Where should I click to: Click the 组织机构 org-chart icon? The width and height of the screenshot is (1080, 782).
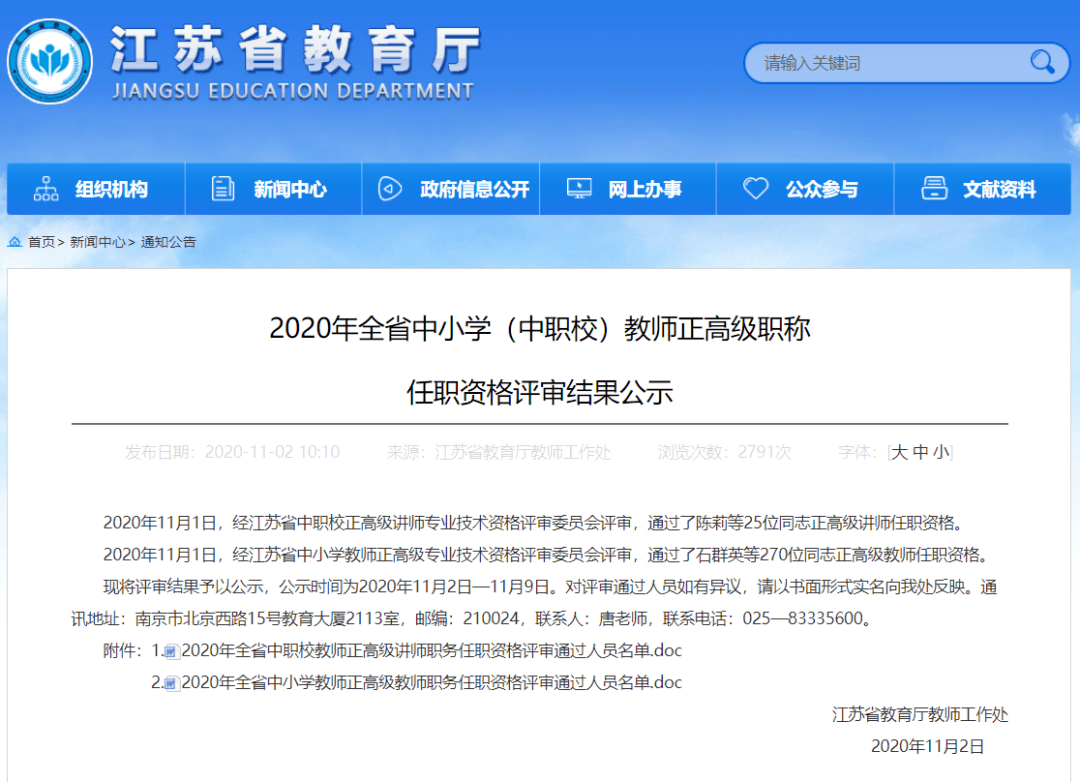[x=46, y=189]
